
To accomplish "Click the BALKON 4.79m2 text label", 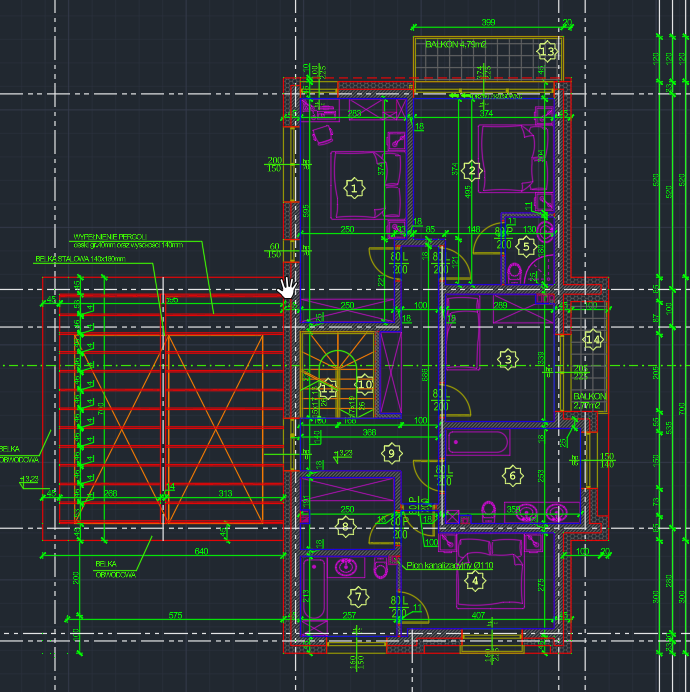I will point(455,45).
